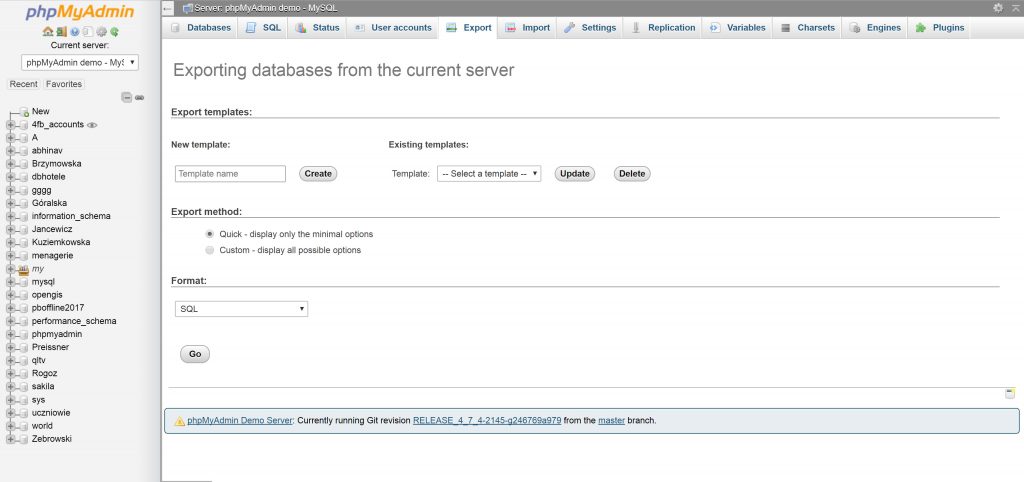Open the Engines tab

[875, 27]
